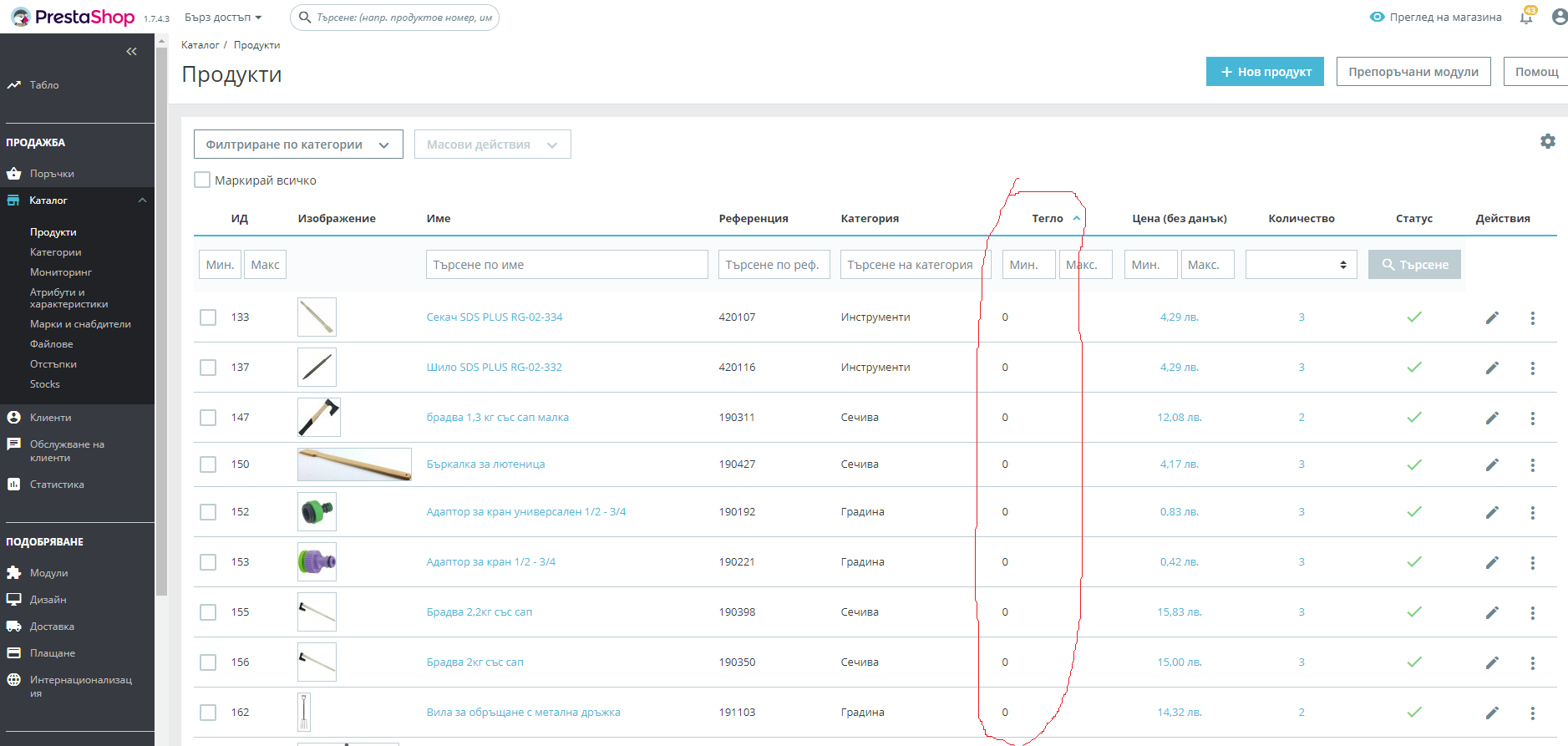This screenshot has width=1568, height=746.
Task: Edit product 133 with pencil icon
Action: pos(1492,317)
